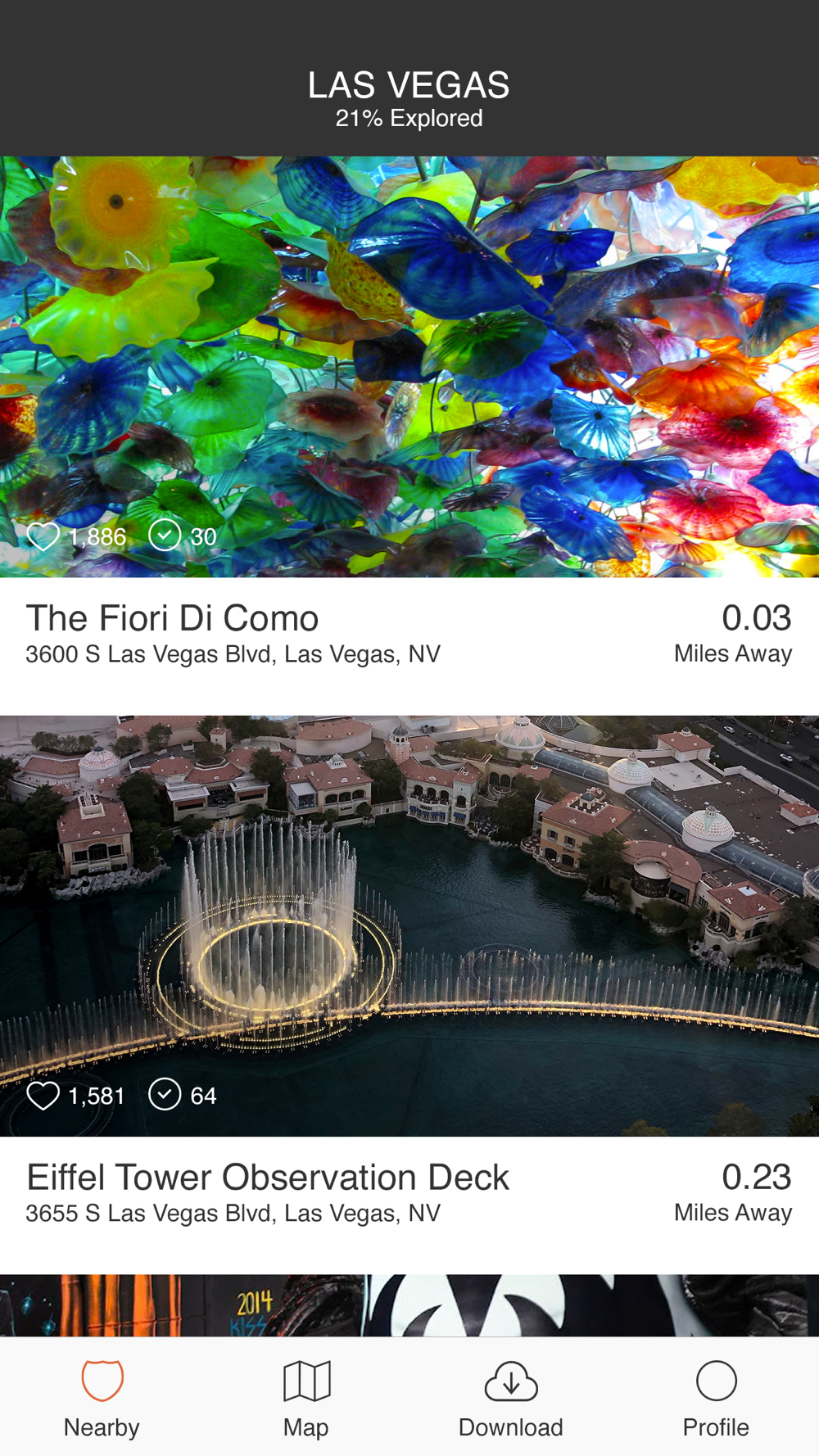The height and width of the screenshot is (1456, 819).
Task: Tap the 0.03 Miles Away distance
Action: click(x=733, y=633)
